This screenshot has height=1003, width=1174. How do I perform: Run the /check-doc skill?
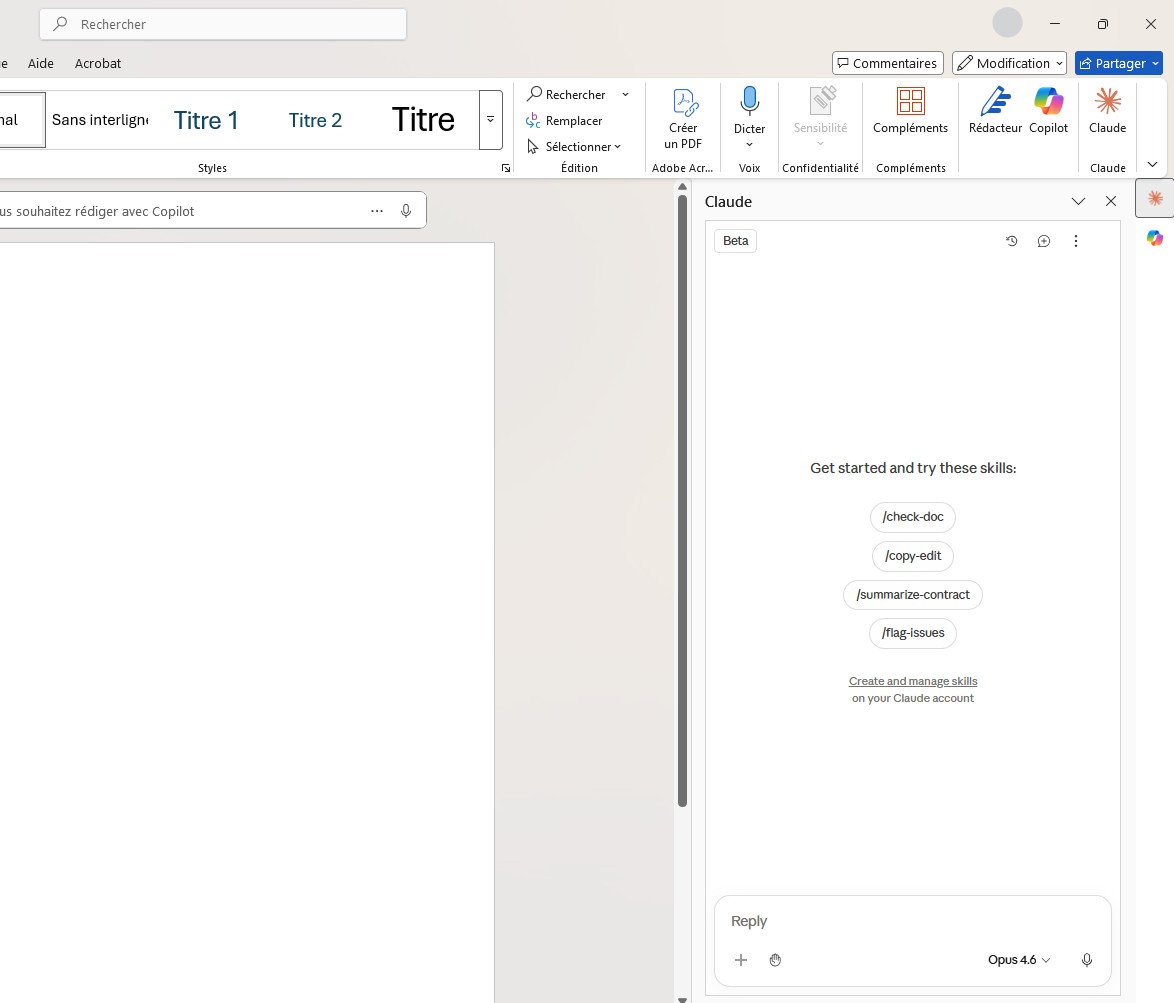click(x=913, y=517)
